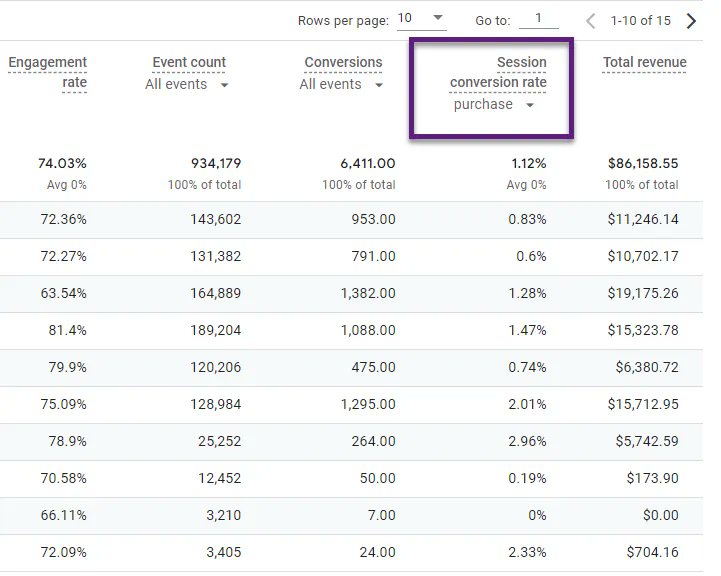The width and height of the screenshot is (721, 576).
Task: Select event count cell 25,252
Action: [219, 441]
